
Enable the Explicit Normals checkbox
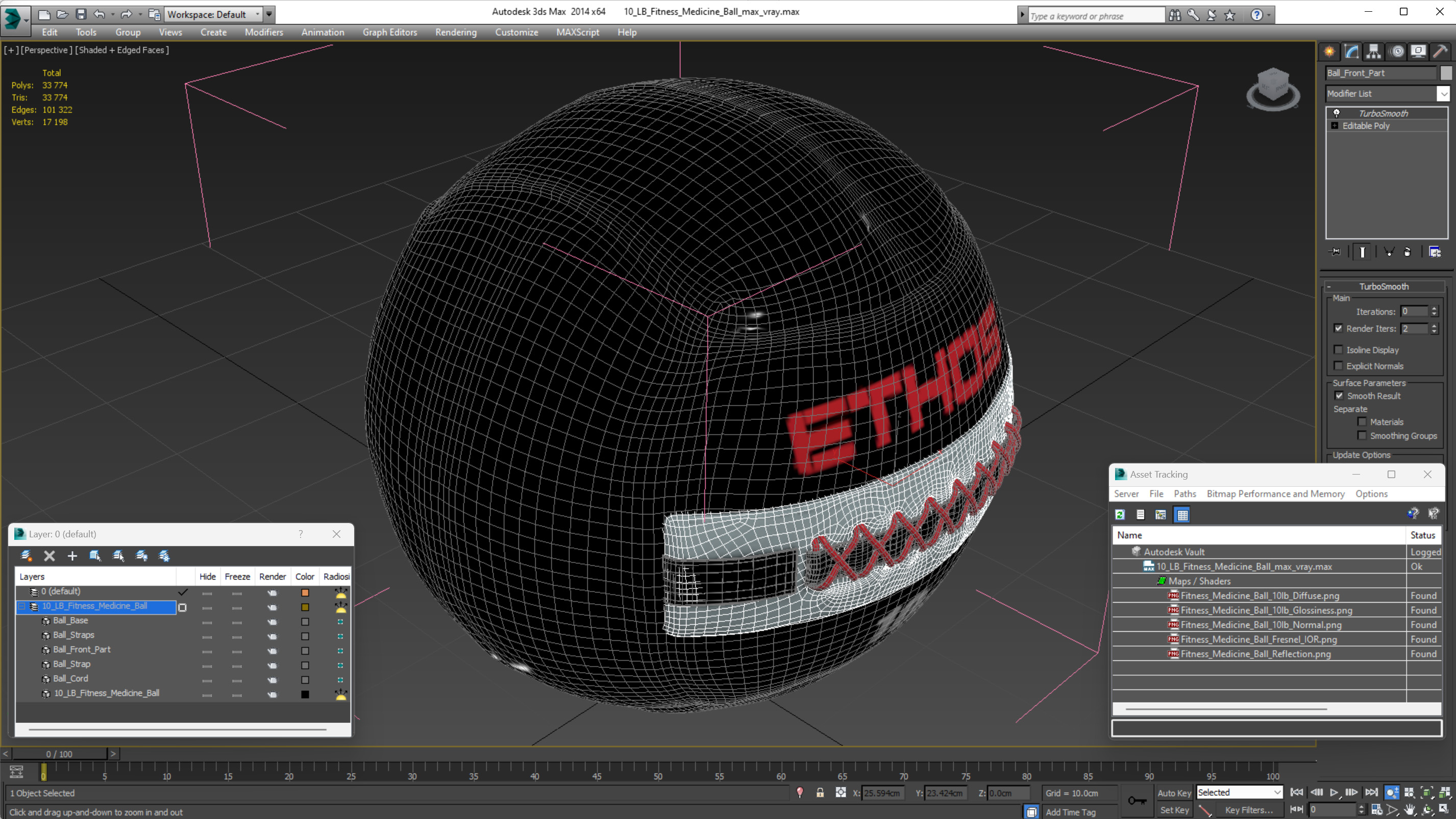pyautogui.click(x=1338, y=366)
